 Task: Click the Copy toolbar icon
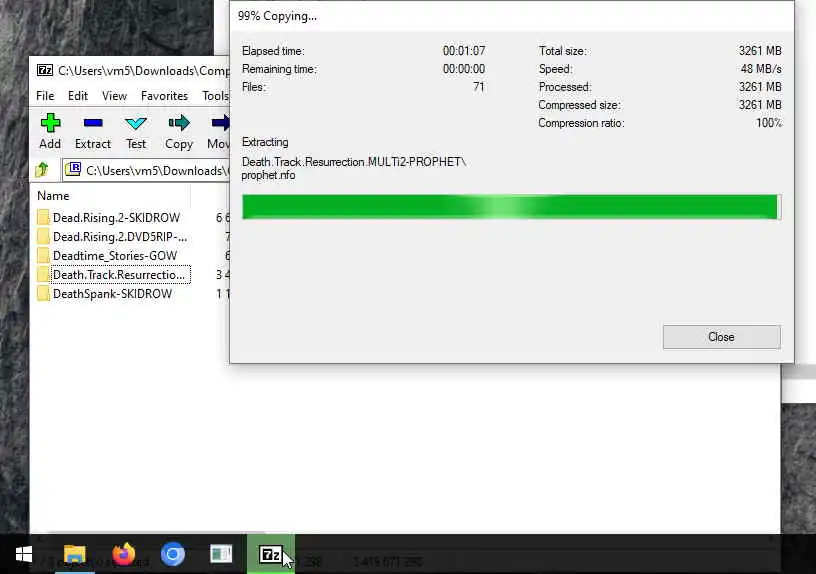tap(179, 123)
